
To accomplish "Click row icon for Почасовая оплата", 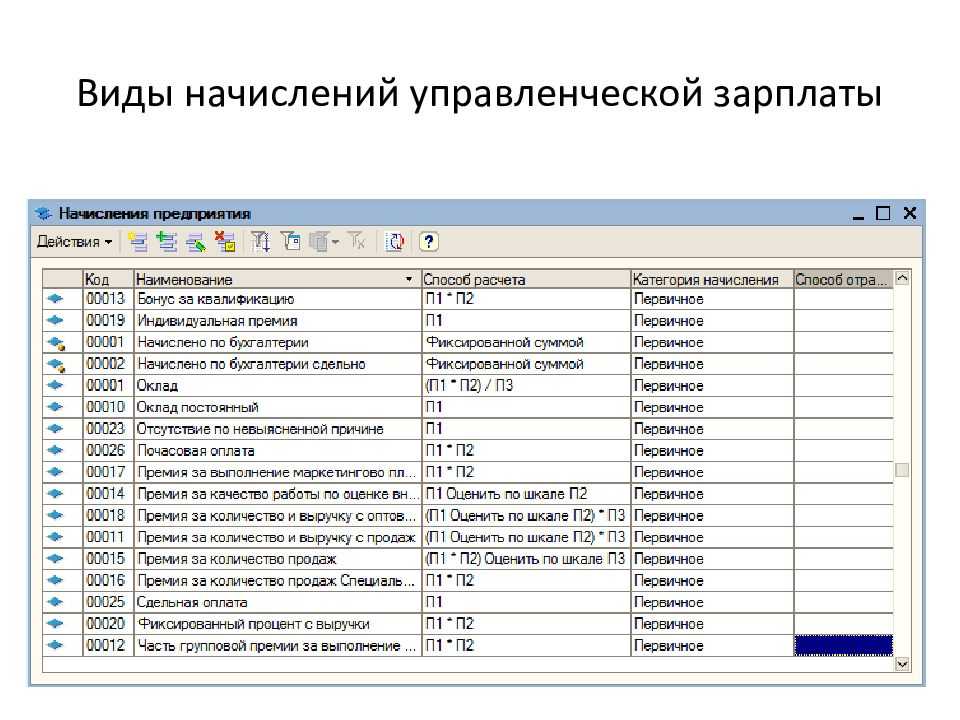I will click(x=56, y=451).
